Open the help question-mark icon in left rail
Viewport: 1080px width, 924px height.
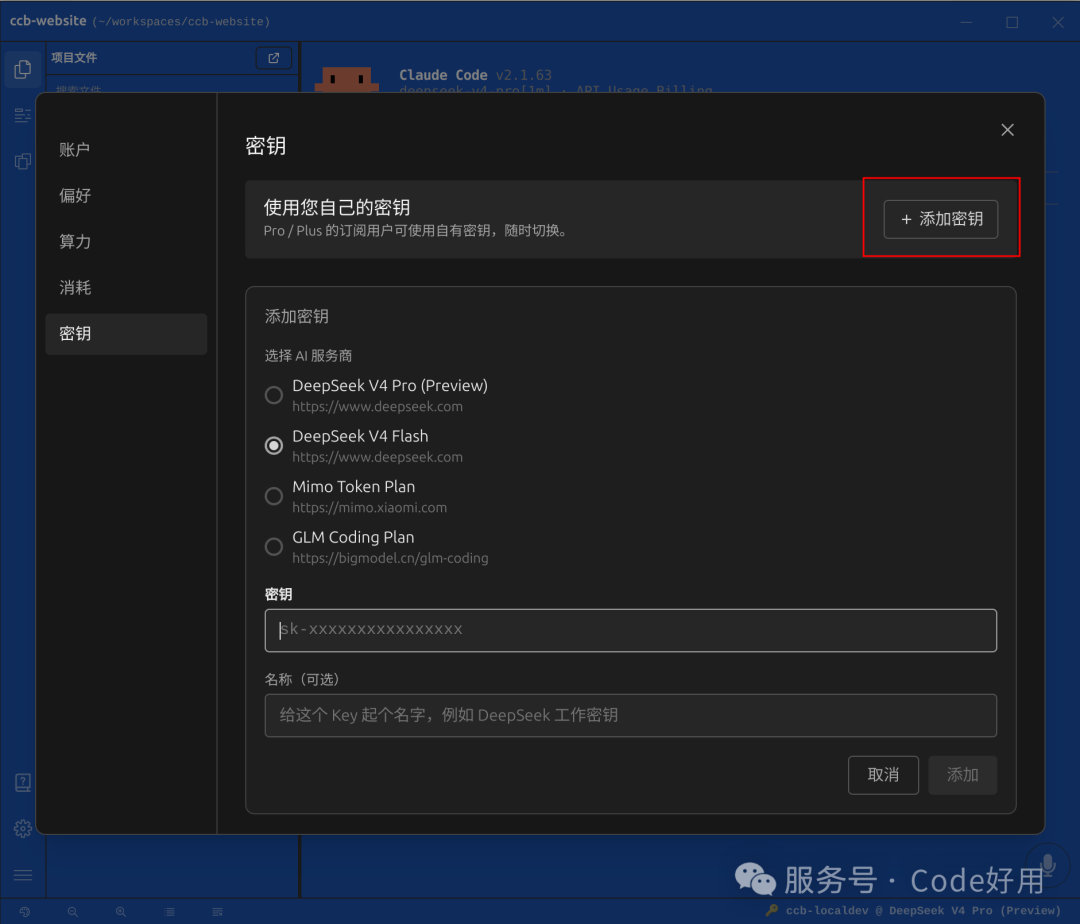23,782
